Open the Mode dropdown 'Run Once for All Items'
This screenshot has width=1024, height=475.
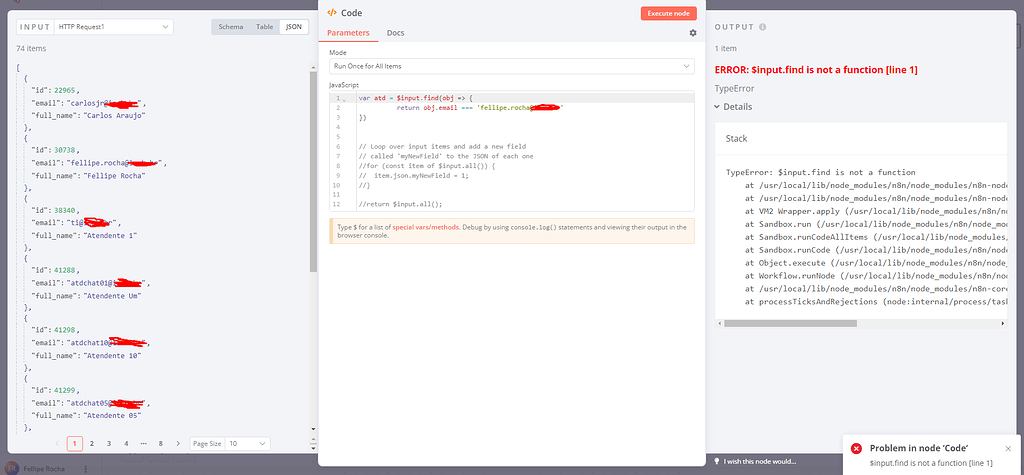[x=511, y=66]
